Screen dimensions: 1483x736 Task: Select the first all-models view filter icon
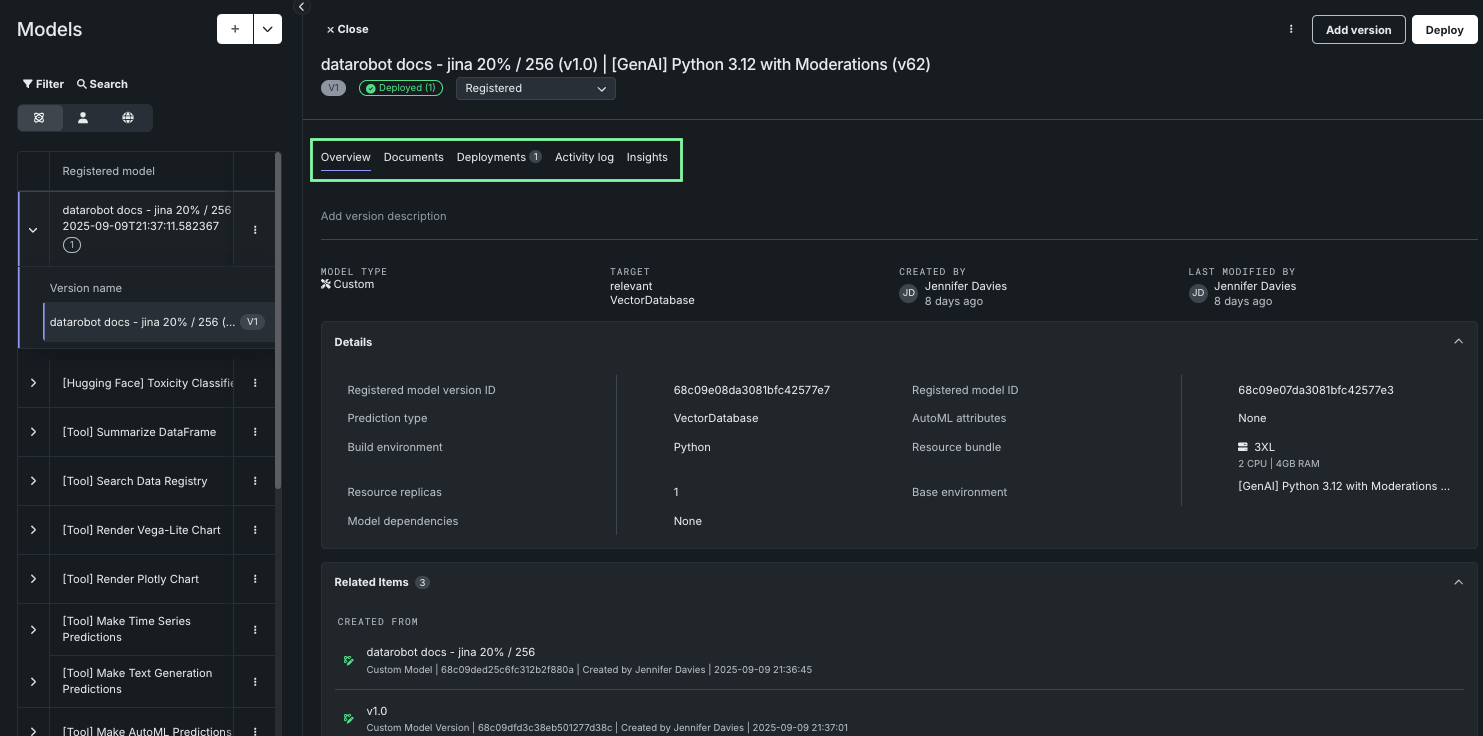coord(39,118)
